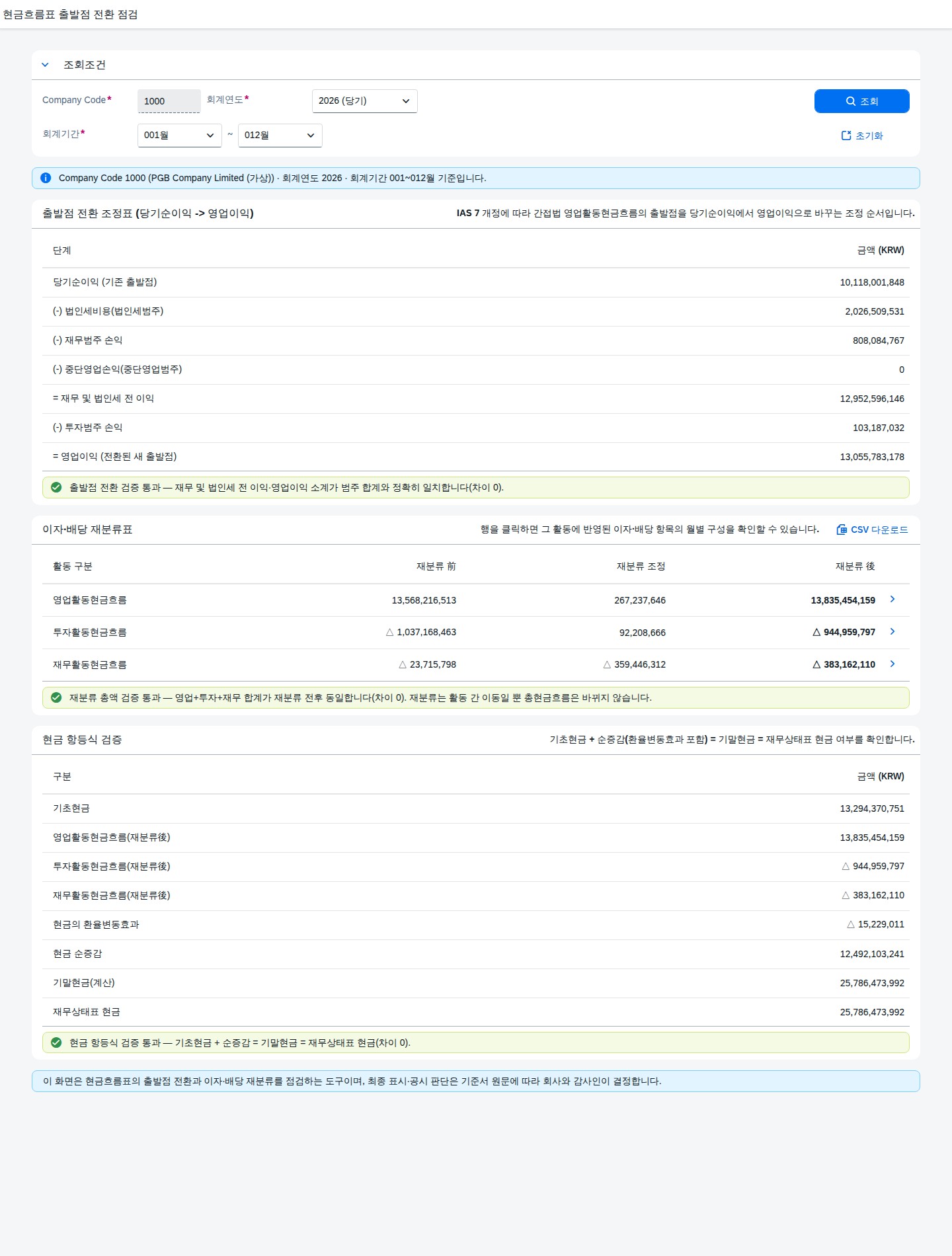Click the blue info icon in the message strip
This screenshot has width=952, height=1256.
click(x=46, y=178)
